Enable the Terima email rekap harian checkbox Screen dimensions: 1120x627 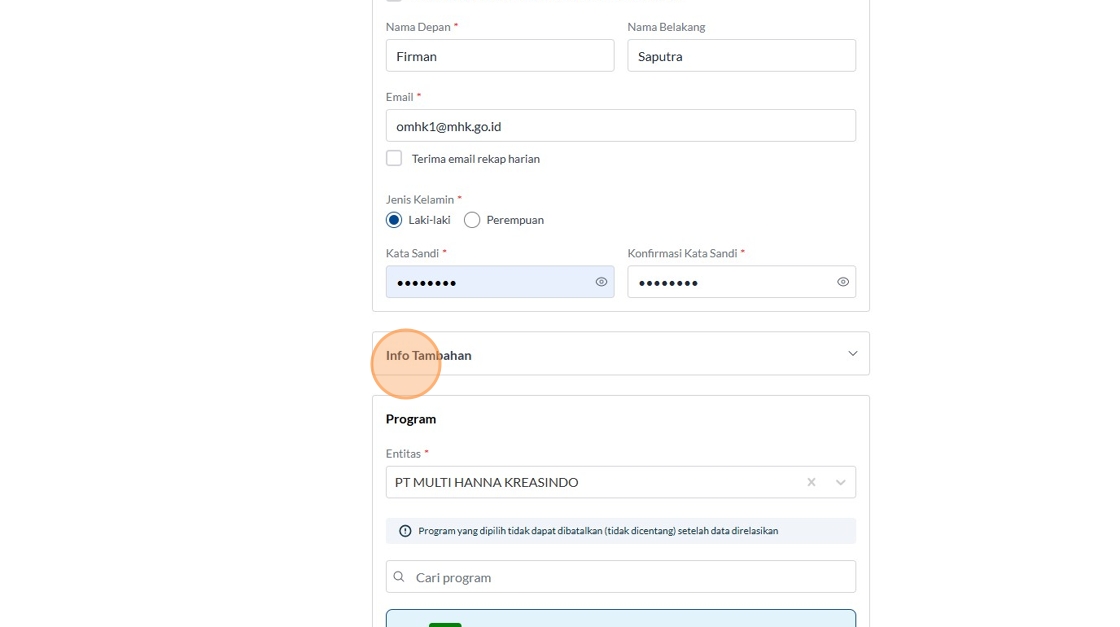point(394,158)
